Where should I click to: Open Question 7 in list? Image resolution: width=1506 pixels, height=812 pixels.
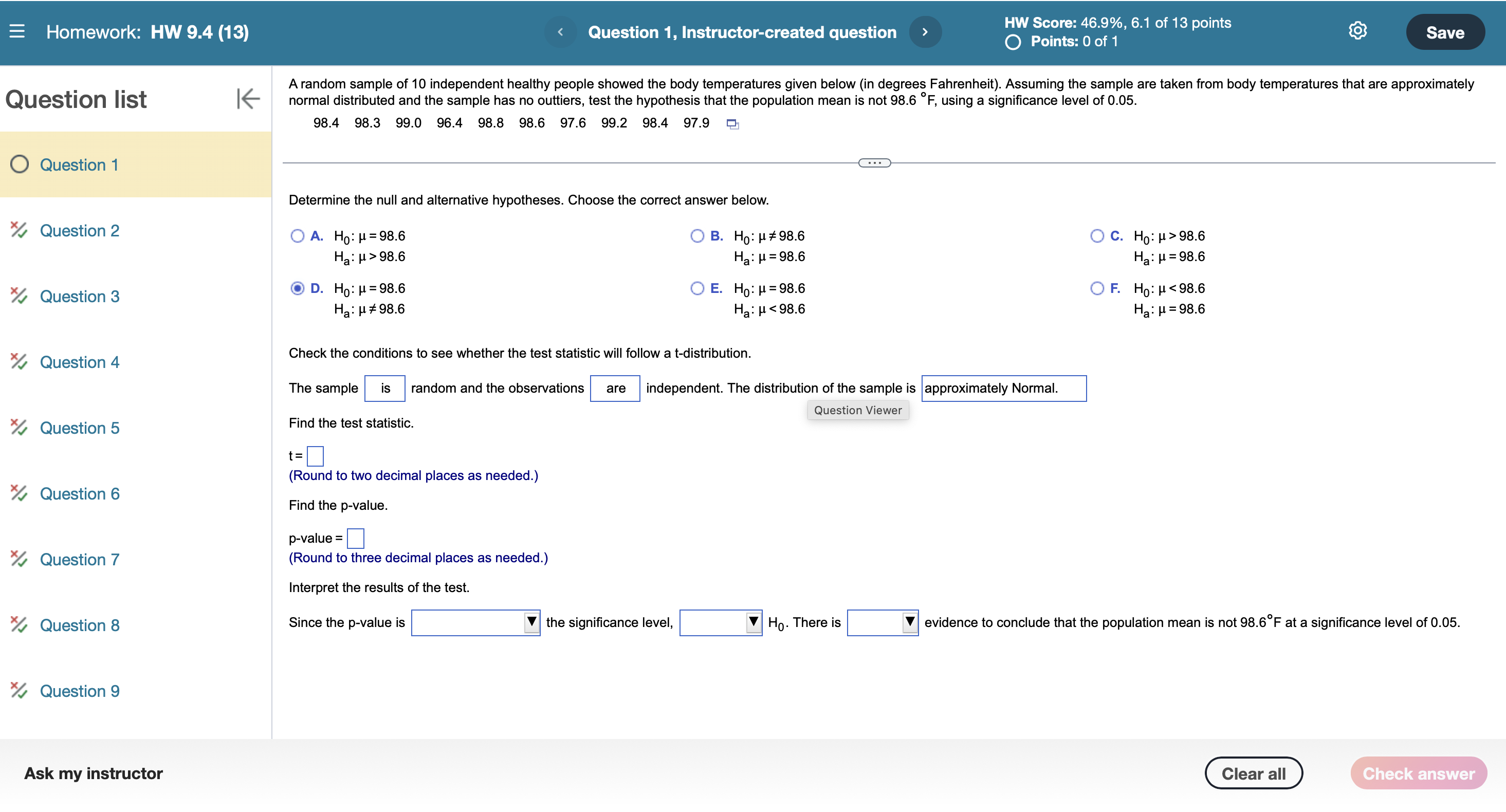80,560
